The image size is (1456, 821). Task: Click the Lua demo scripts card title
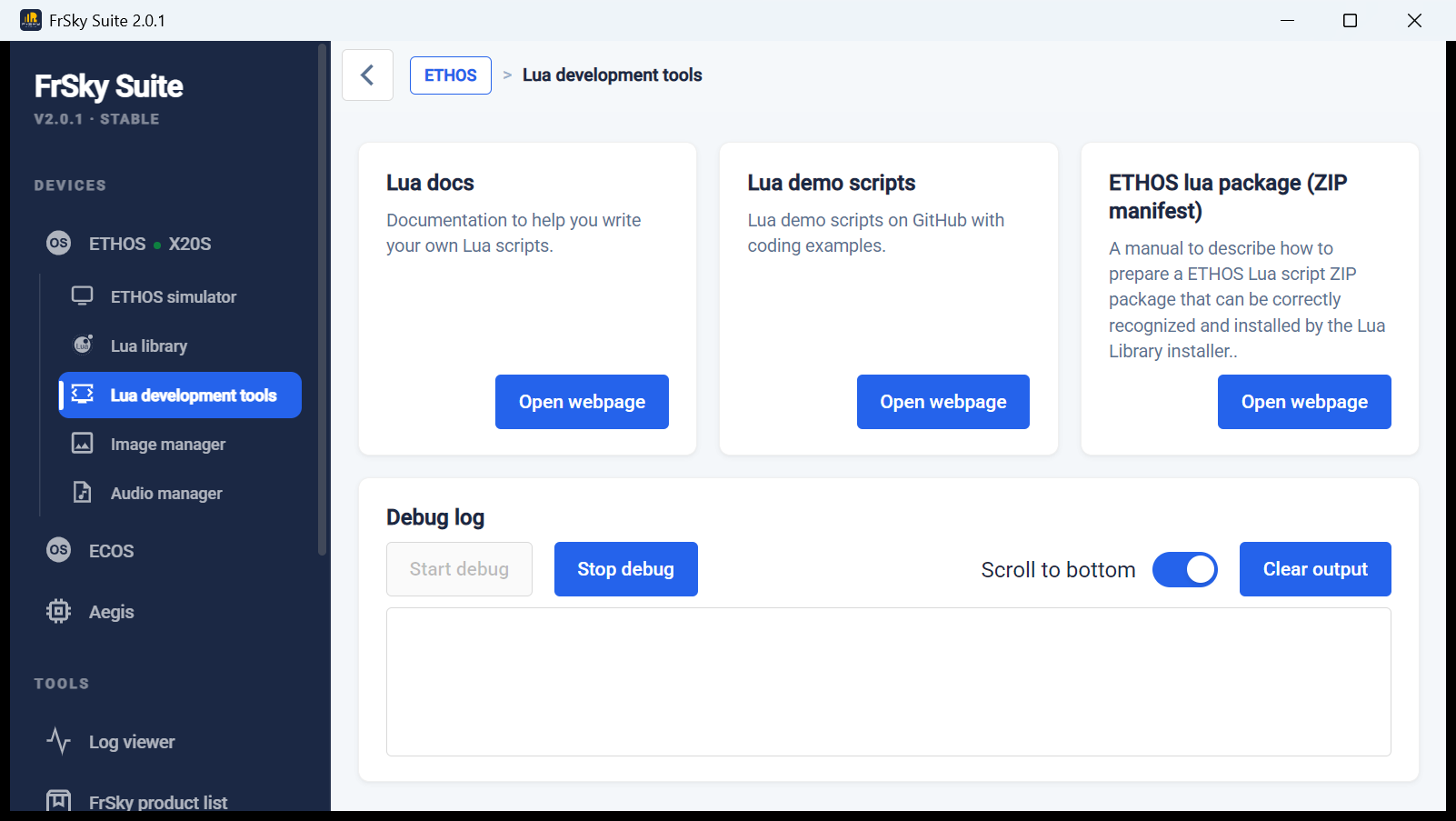pos(831,182)
